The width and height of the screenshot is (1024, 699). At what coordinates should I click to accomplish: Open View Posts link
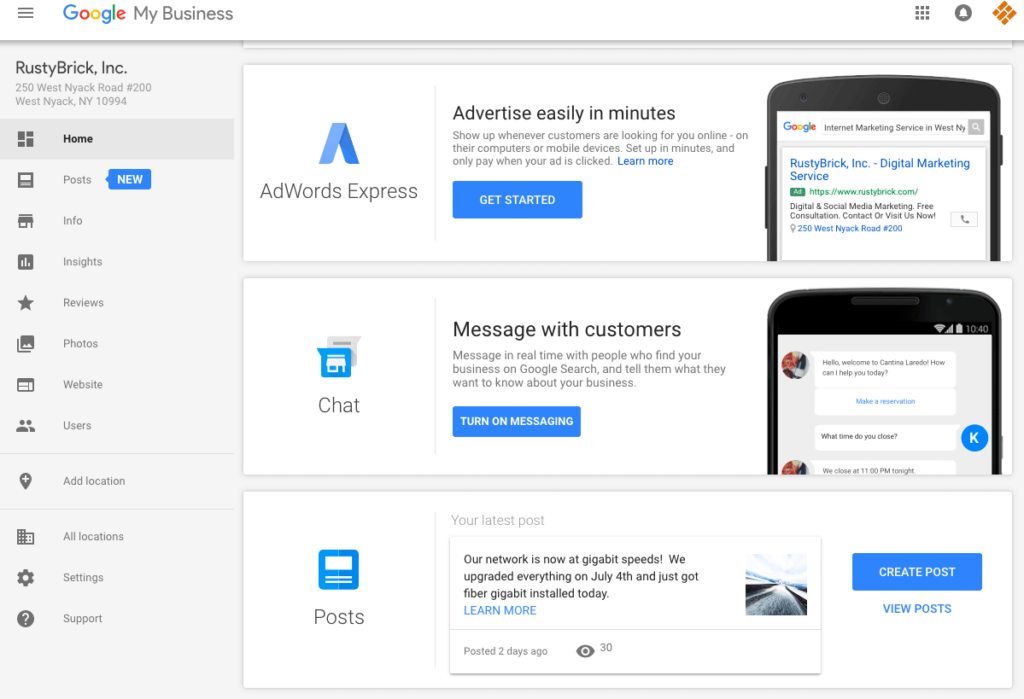916,608
